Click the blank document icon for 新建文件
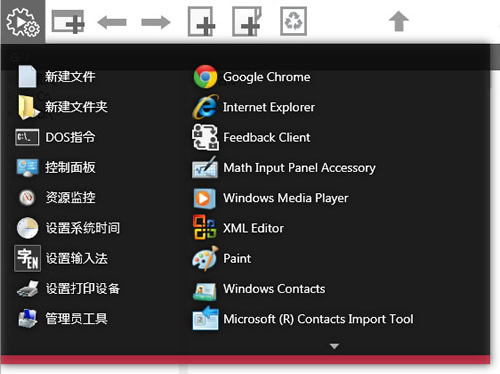This screenshot has height=374, width=500. [27, 77]
